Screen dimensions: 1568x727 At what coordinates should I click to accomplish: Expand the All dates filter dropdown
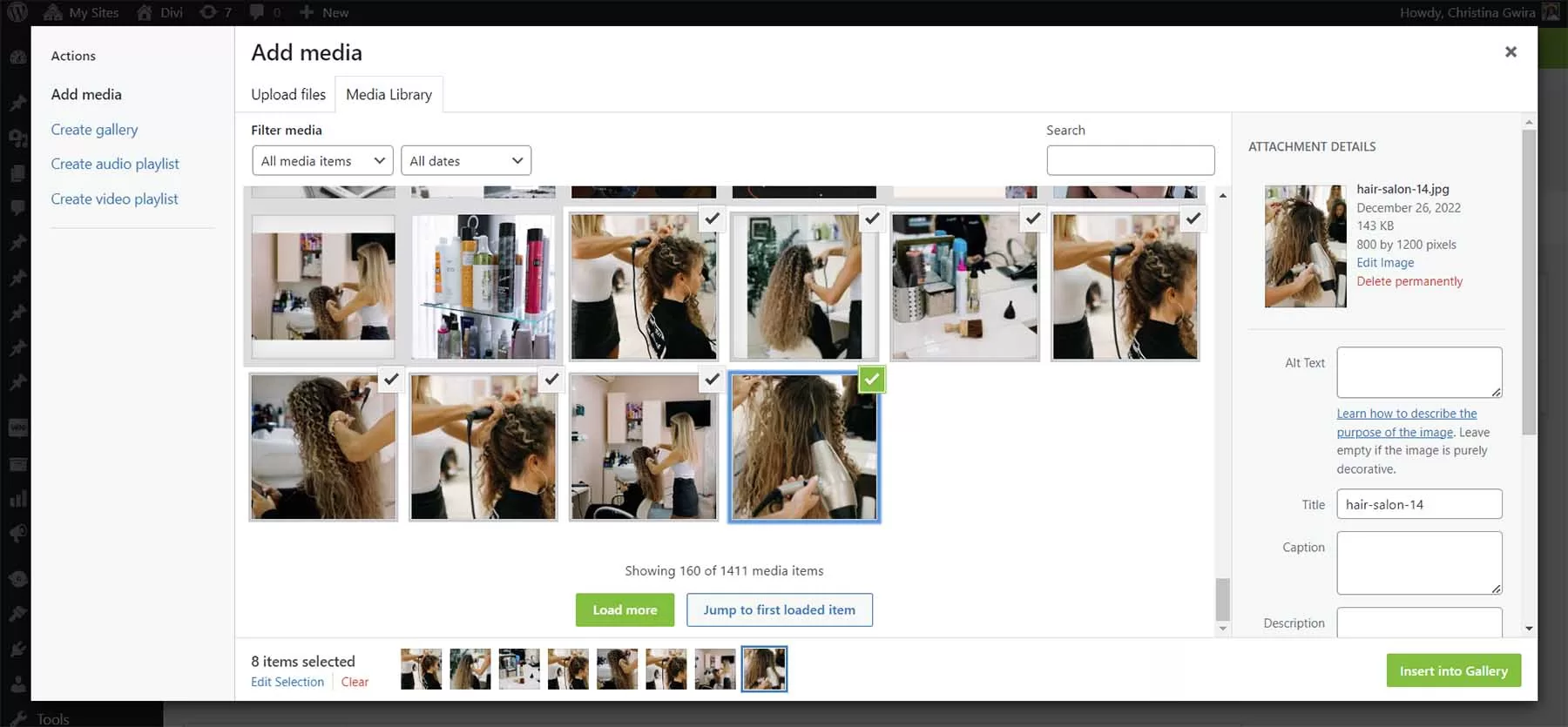click(x=466, y=161)
